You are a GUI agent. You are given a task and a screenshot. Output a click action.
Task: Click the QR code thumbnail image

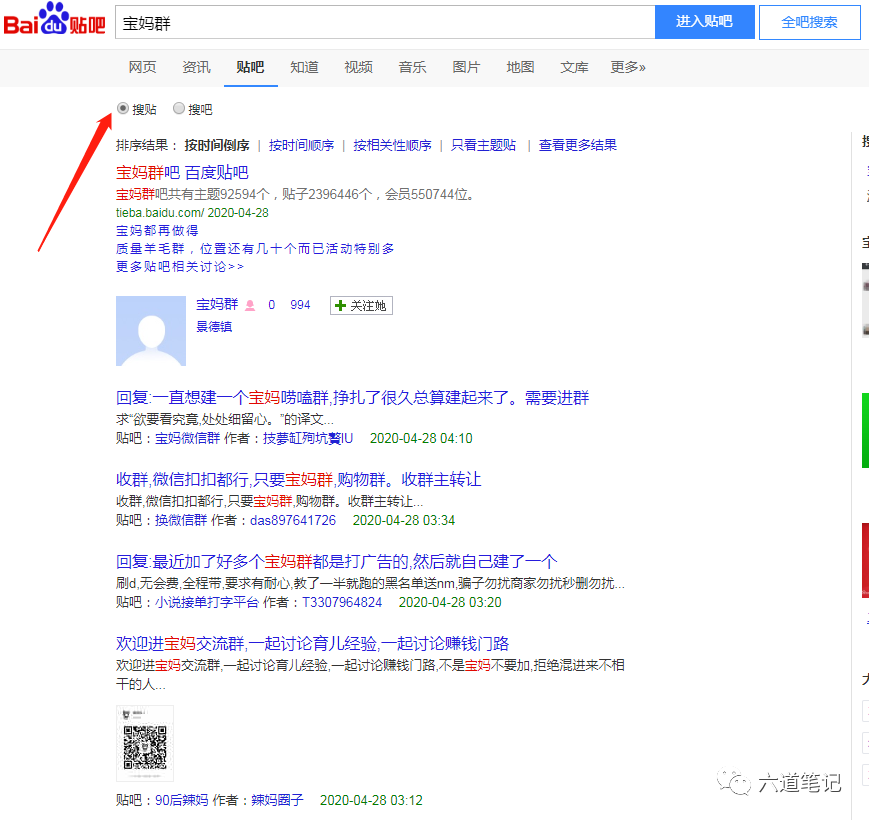[x=145, y=743]
